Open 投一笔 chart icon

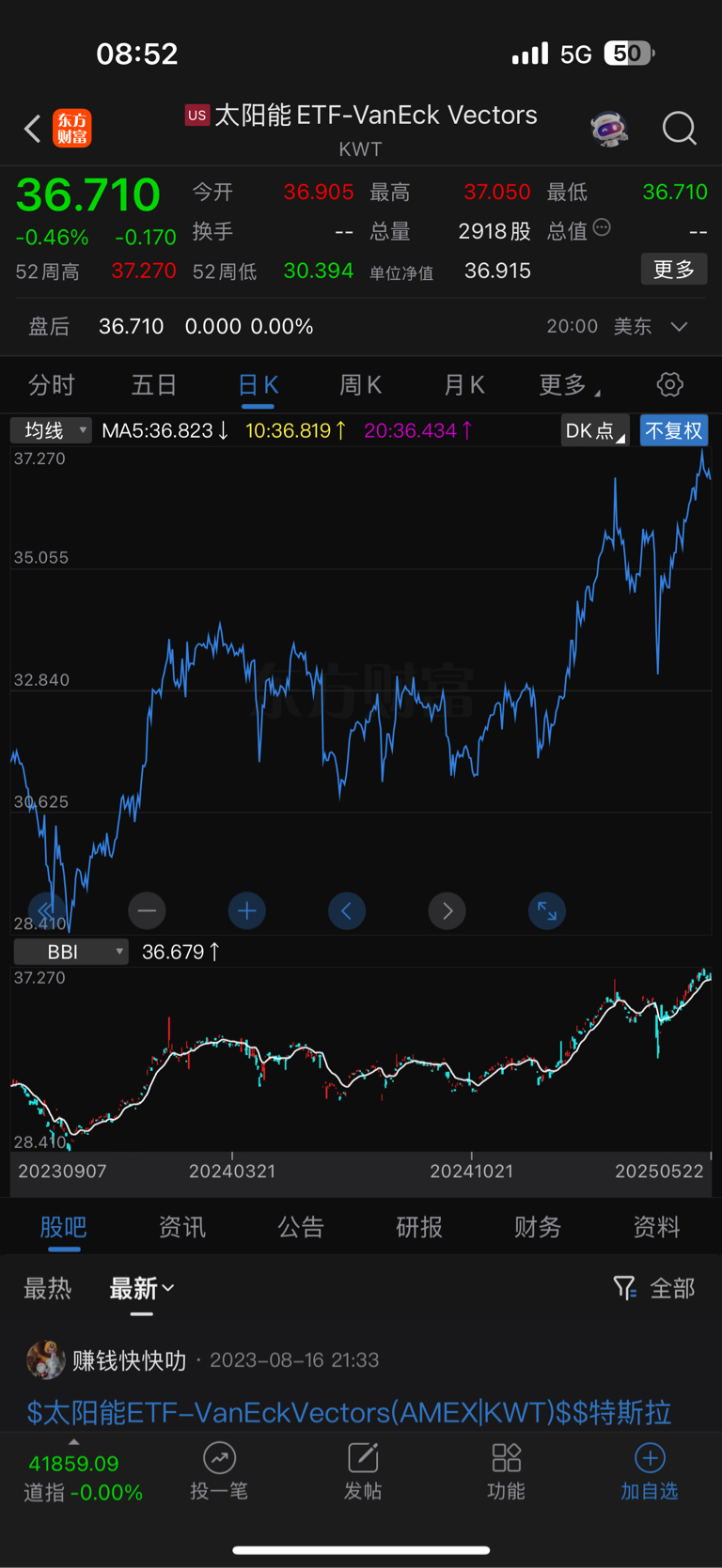219,1458
